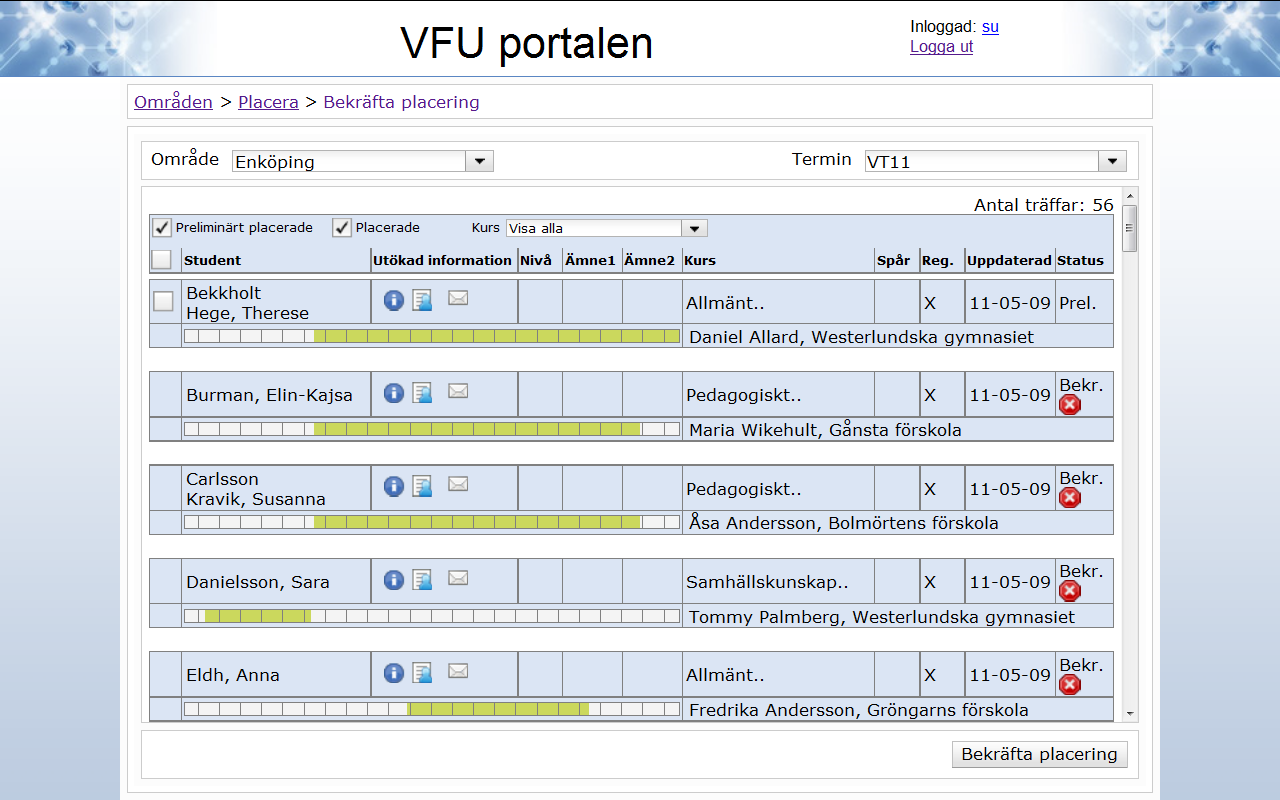Screen dimensions: 1280x800
Task: Click Prel. status for Bekkholt
Action: pyautogui.click(x=1078, y=302)
